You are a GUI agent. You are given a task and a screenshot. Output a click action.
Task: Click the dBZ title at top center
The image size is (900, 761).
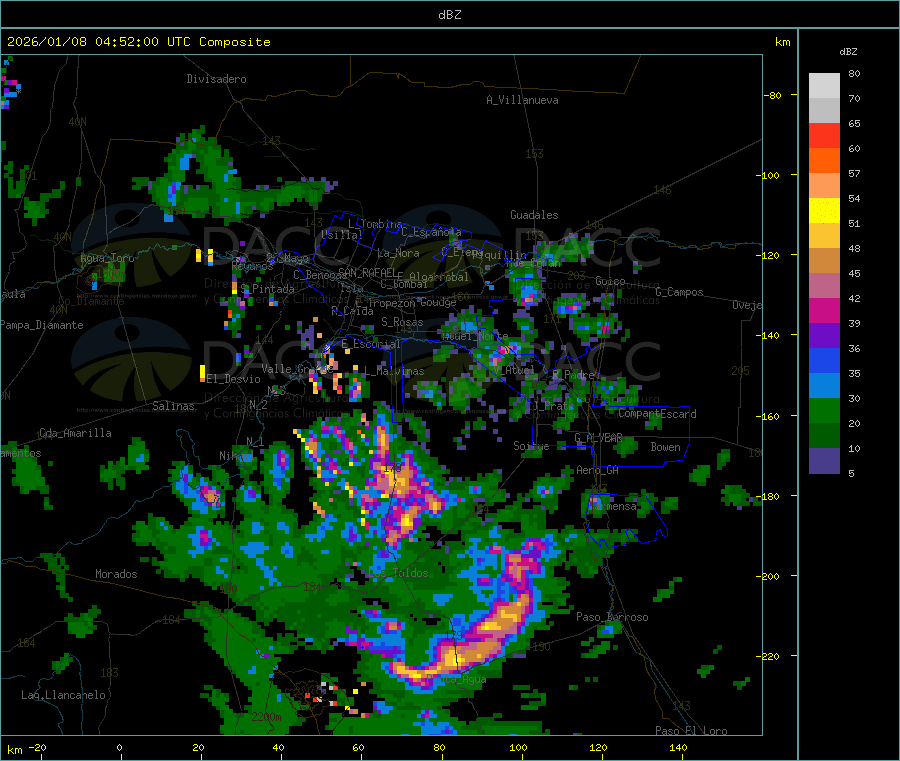tap(449, 15)
